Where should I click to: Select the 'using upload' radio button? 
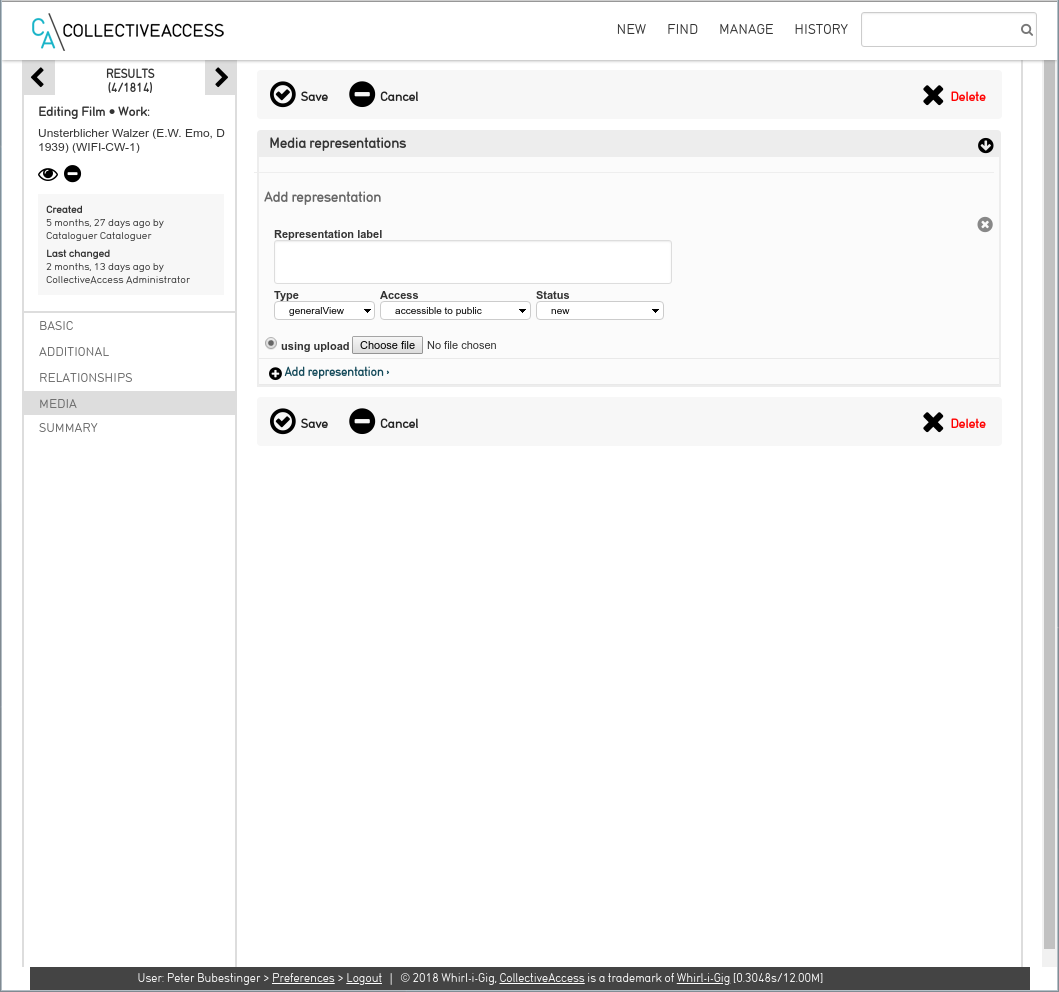(271, 344)
